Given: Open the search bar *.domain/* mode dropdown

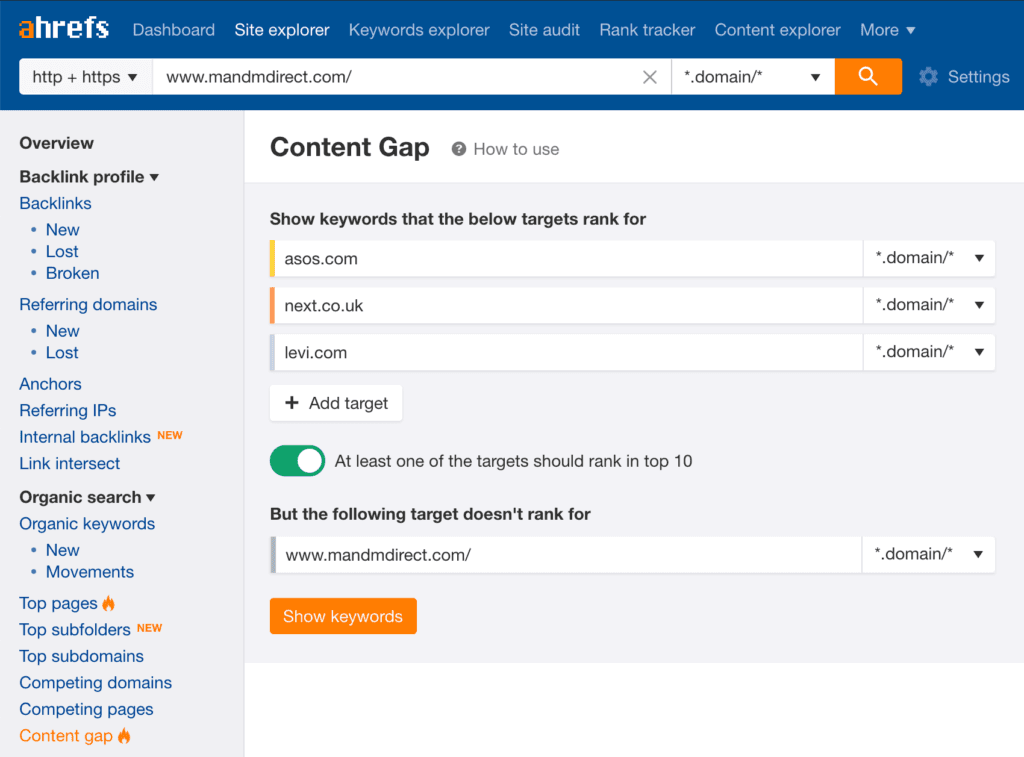Looking at the screenshot, I should (752, 77).
